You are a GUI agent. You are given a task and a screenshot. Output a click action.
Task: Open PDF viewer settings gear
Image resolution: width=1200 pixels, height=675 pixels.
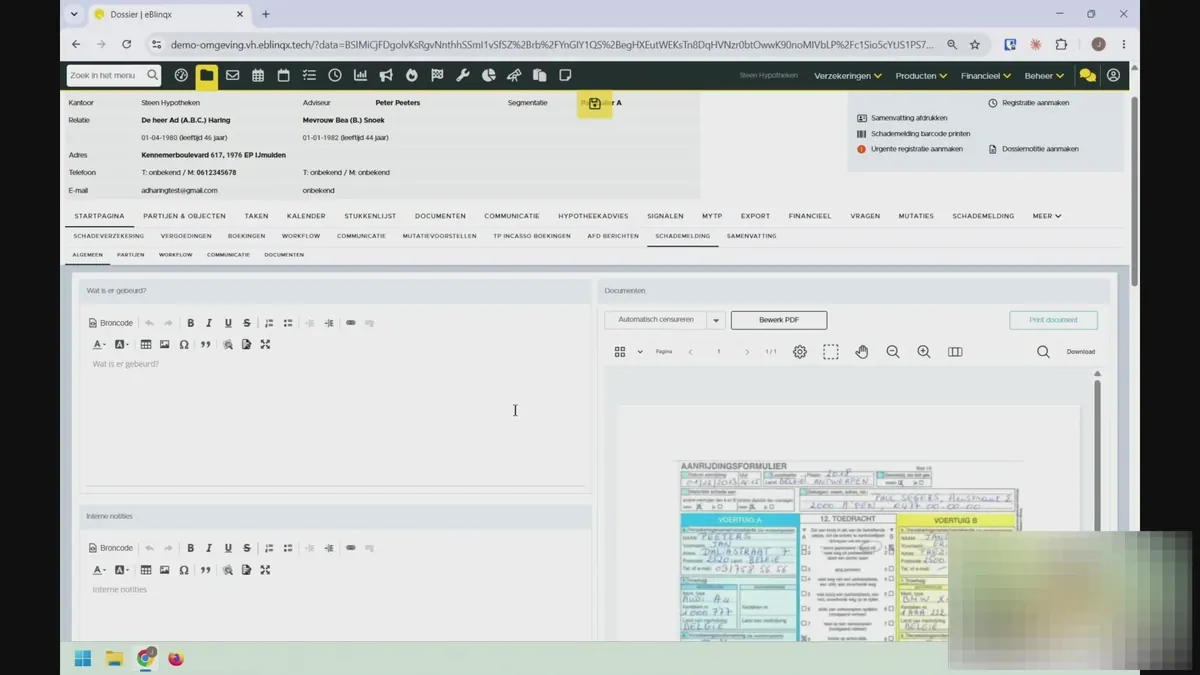[800, 352]
